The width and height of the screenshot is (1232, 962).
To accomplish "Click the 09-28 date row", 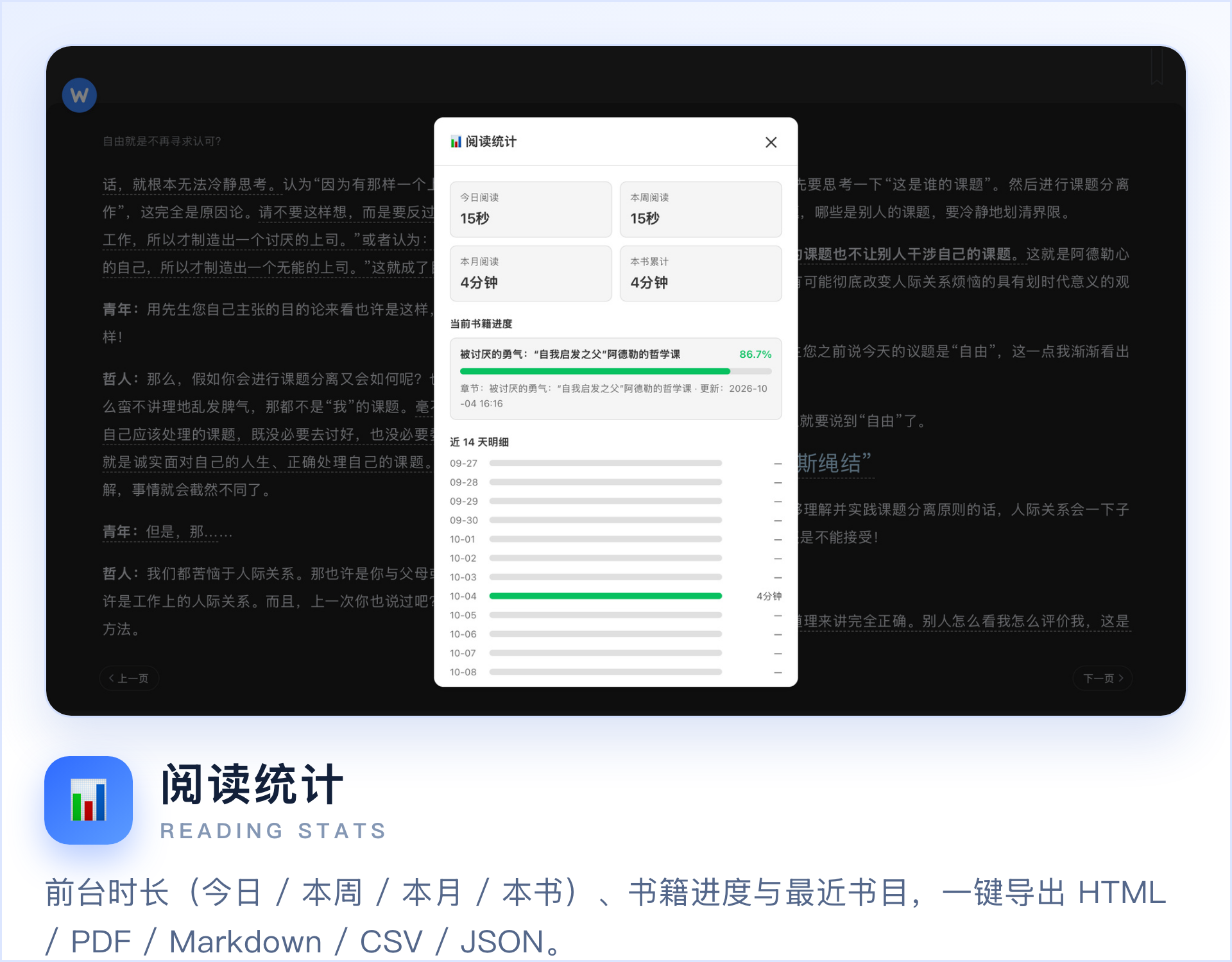I will (x=615, y=482).
